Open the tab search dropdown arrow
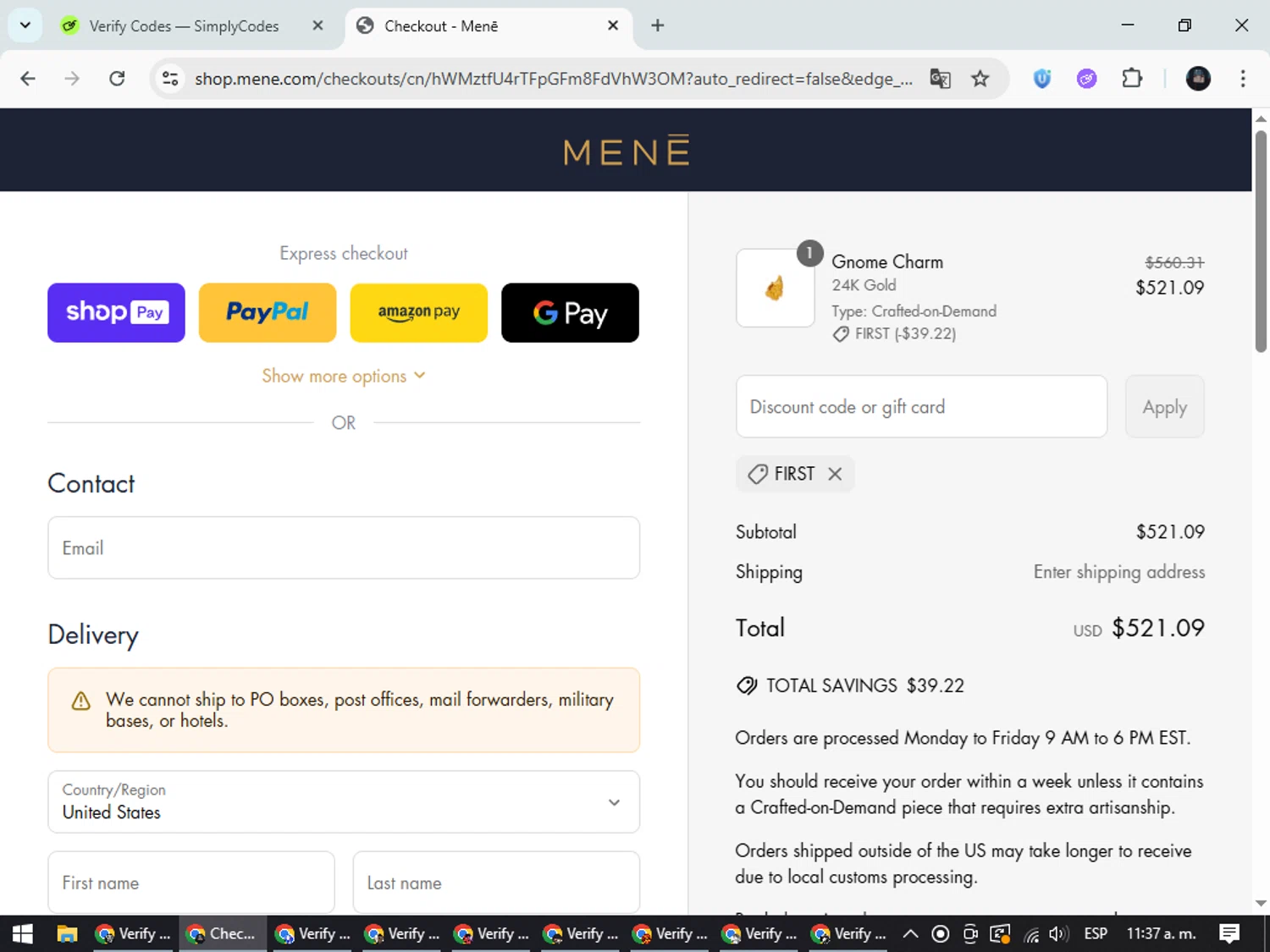 click(x=25, y=25)
